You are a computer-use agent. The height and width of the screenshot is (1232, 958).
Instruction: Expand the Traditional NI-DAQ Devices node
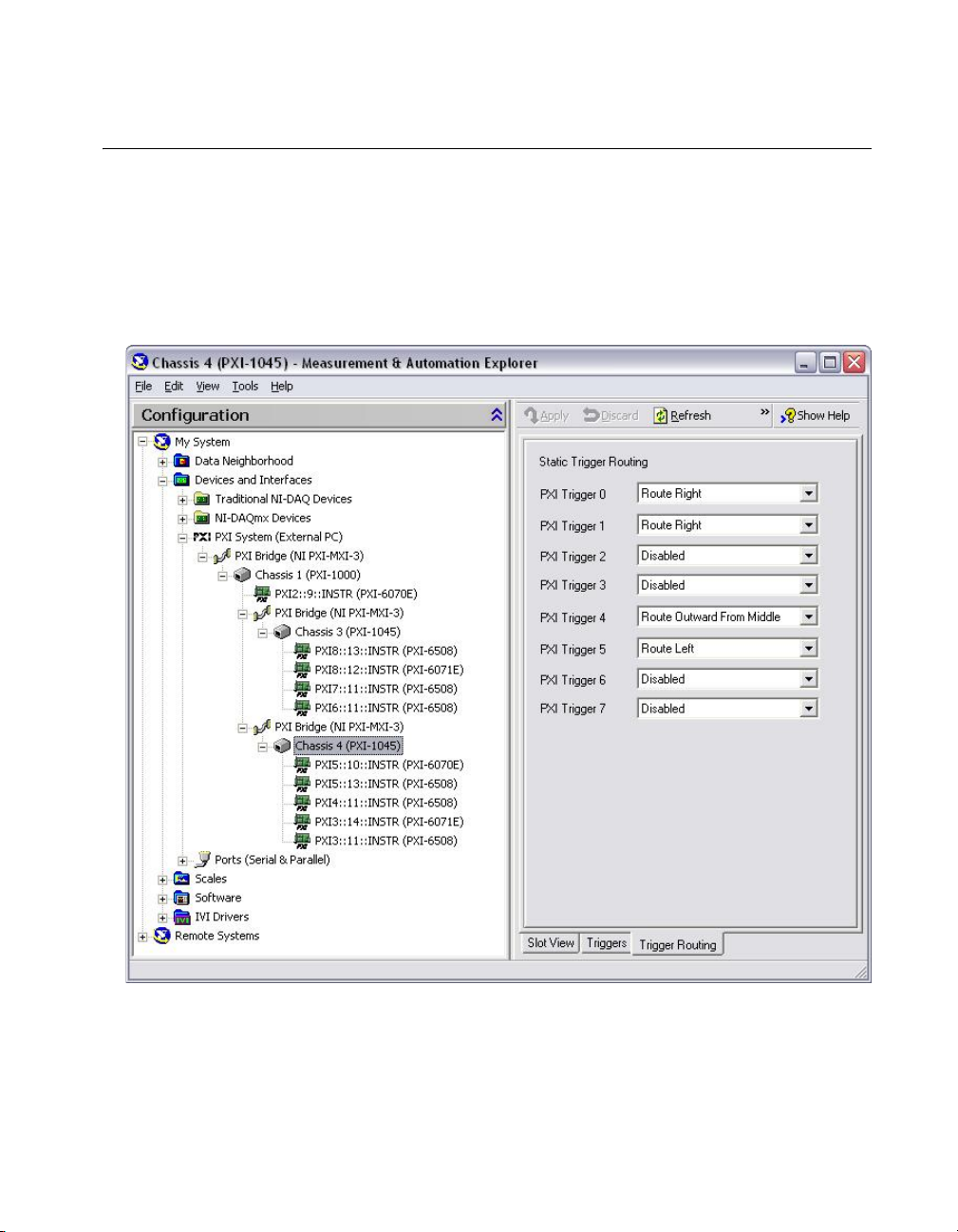coord(182,500)
